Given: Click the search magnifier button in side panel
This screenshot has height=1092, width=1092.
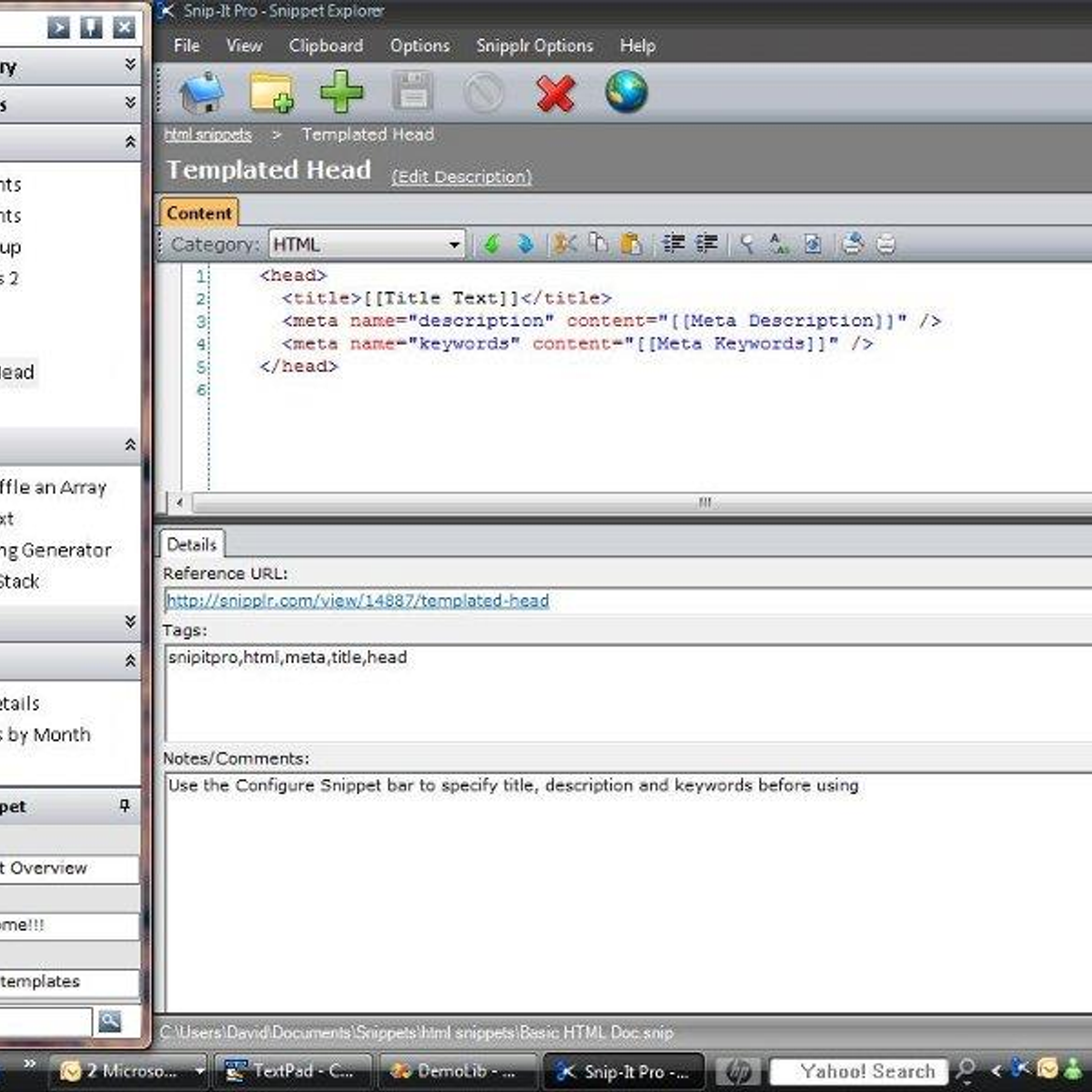Looking at the screenshot, I should pyautogui.click(x=110, y=1021).
